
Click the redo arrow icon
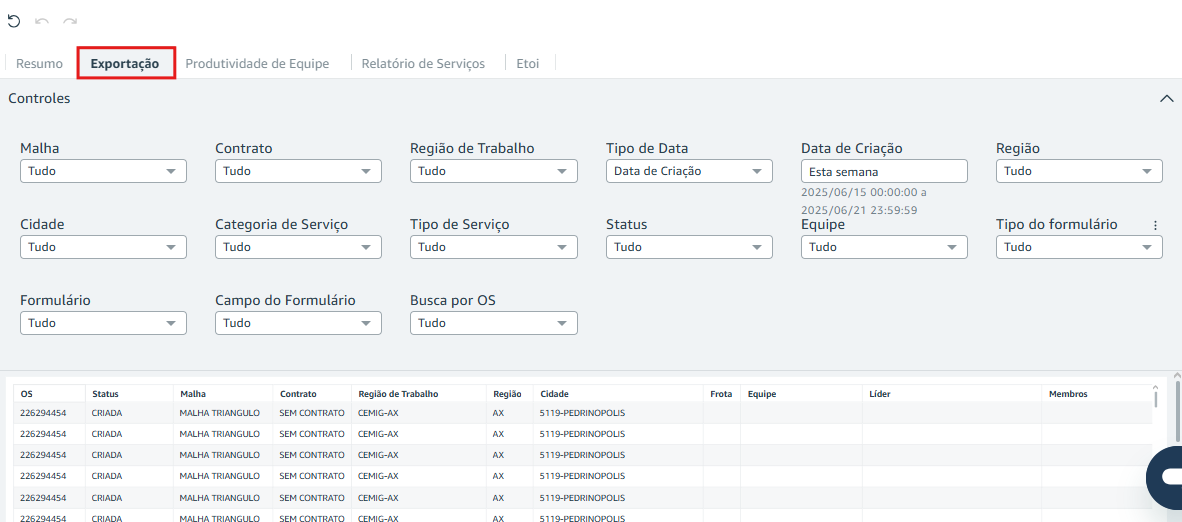point(70,21)
